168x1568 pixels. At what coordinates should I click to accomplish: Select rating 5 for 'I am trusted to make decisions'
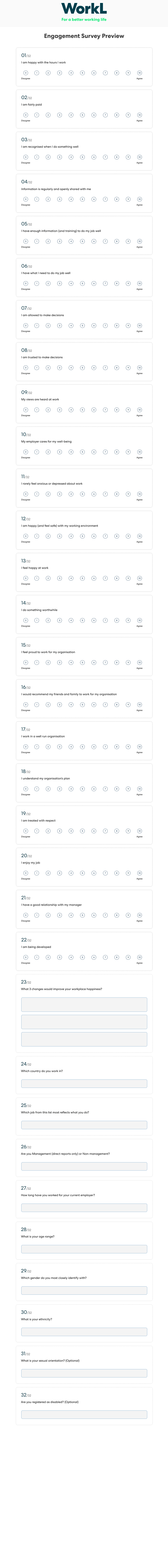point(83,368)
